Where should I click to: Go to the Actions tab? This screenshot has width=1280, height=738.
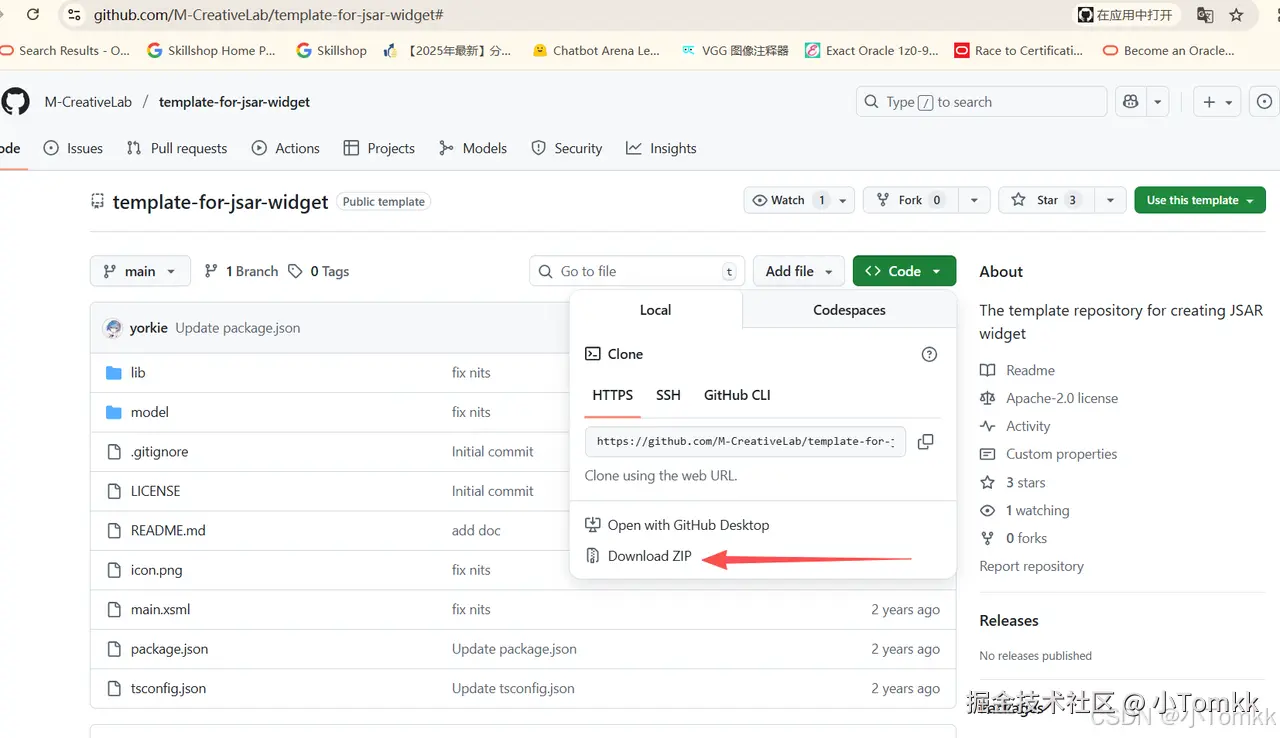(x=286, y=148)
